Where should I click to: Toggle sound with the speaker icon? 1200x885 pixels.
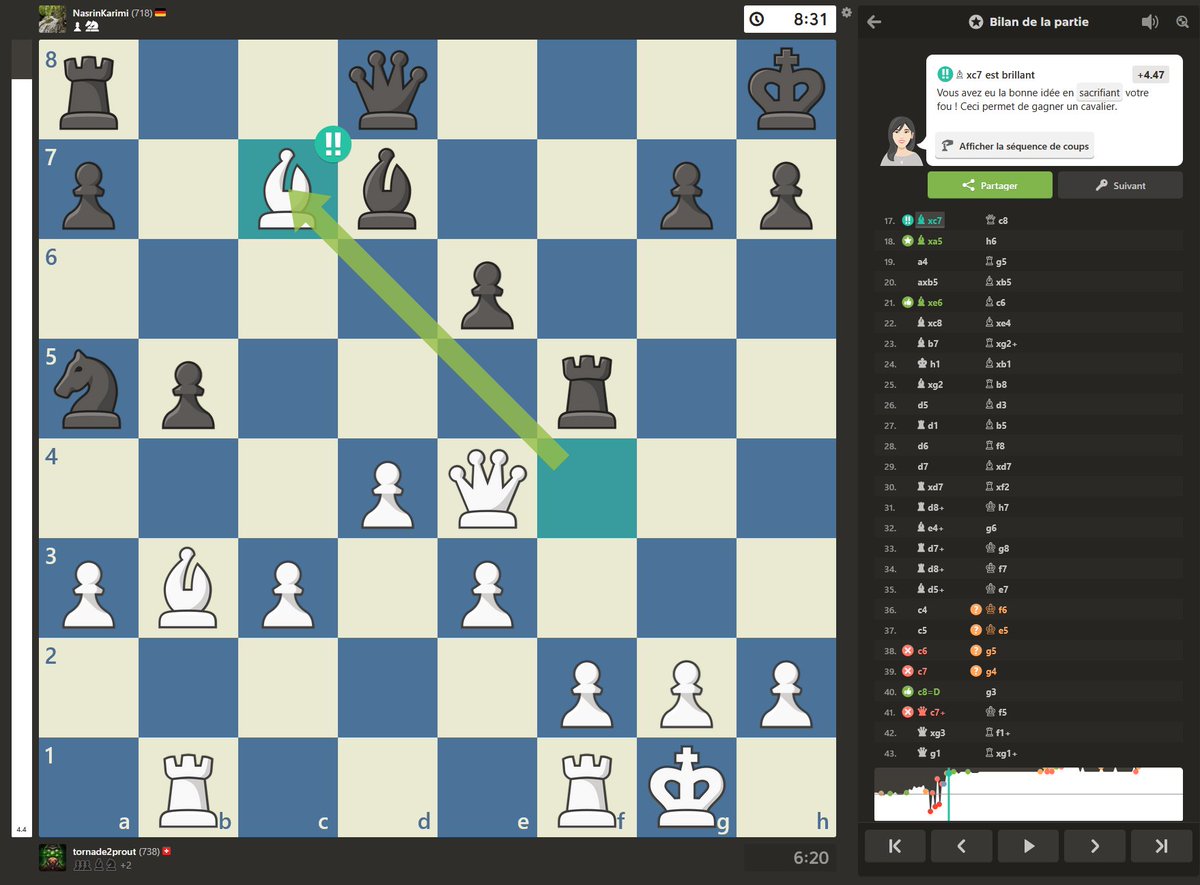pos(1150,21)
